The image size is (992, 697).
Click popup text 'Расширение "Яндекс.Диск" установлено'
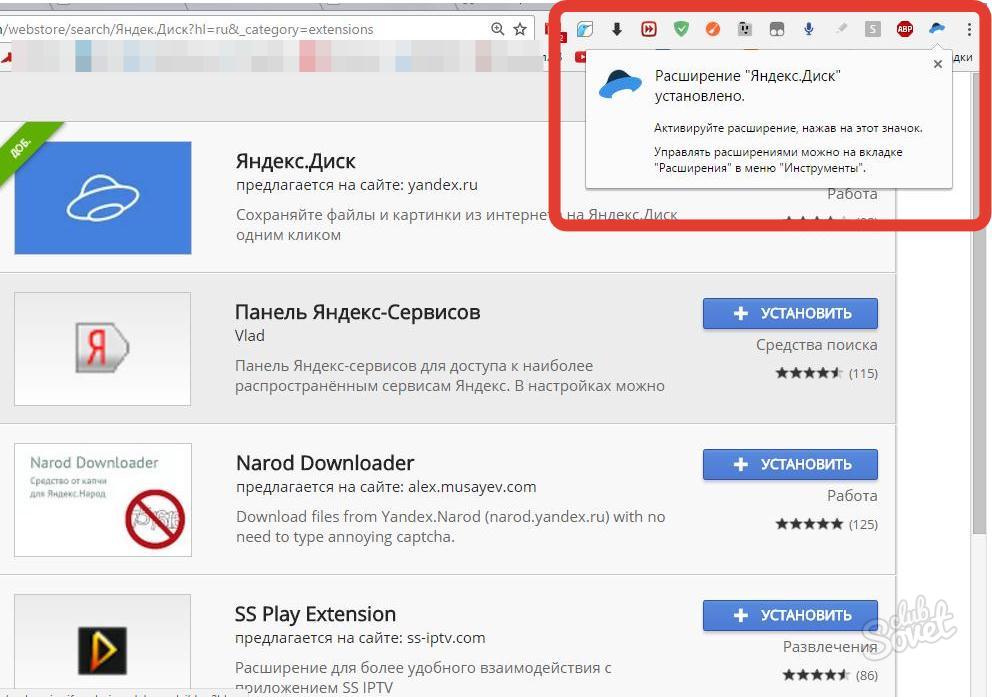pos(748,86)
